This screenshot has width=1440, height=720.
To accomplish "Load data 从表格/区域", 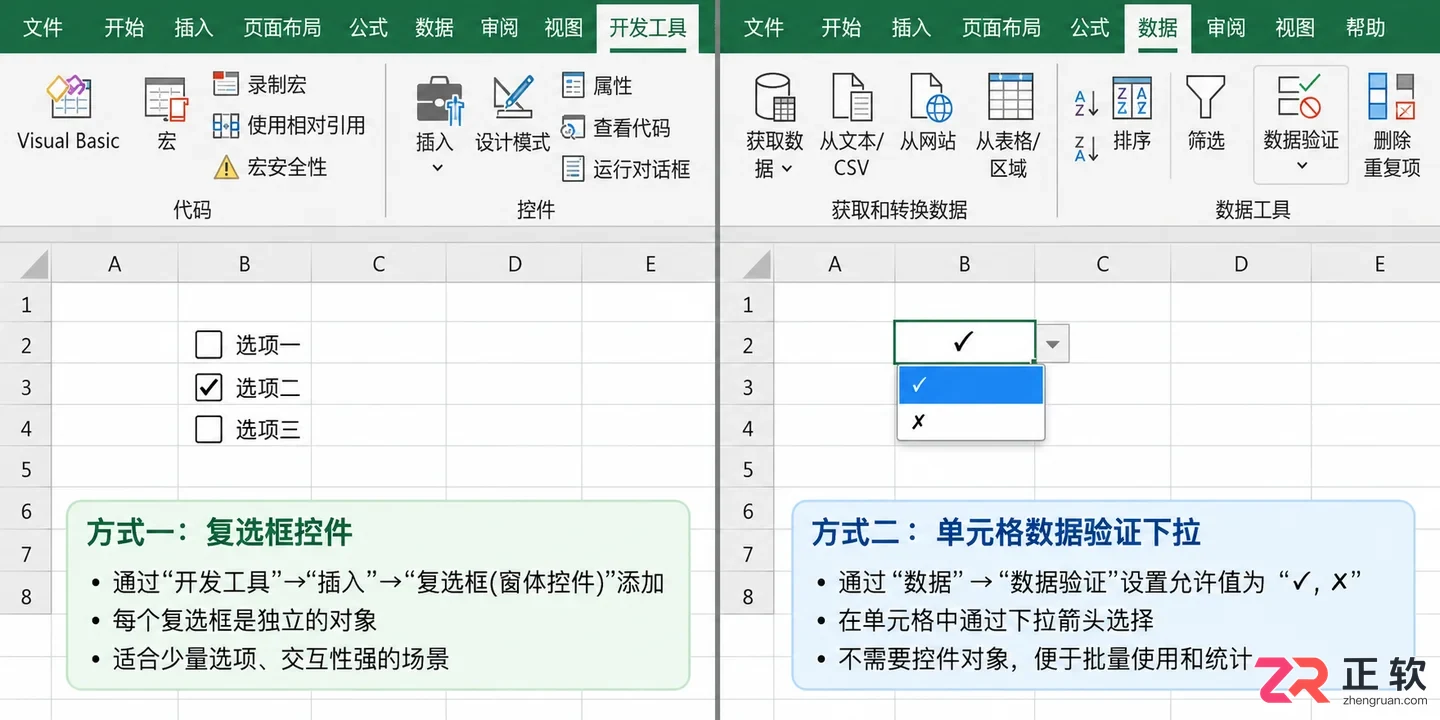I will [1008, 125].
